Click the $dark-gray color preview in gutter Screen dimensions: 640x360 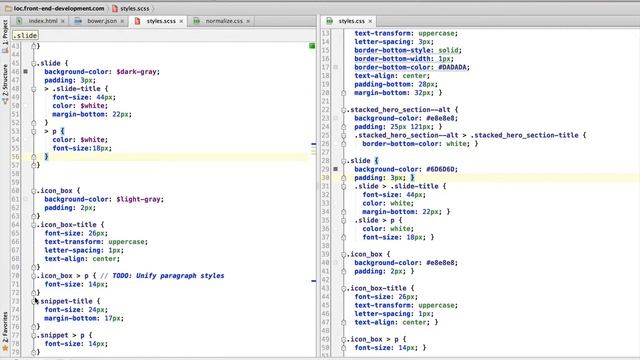[x=26, y=71]
